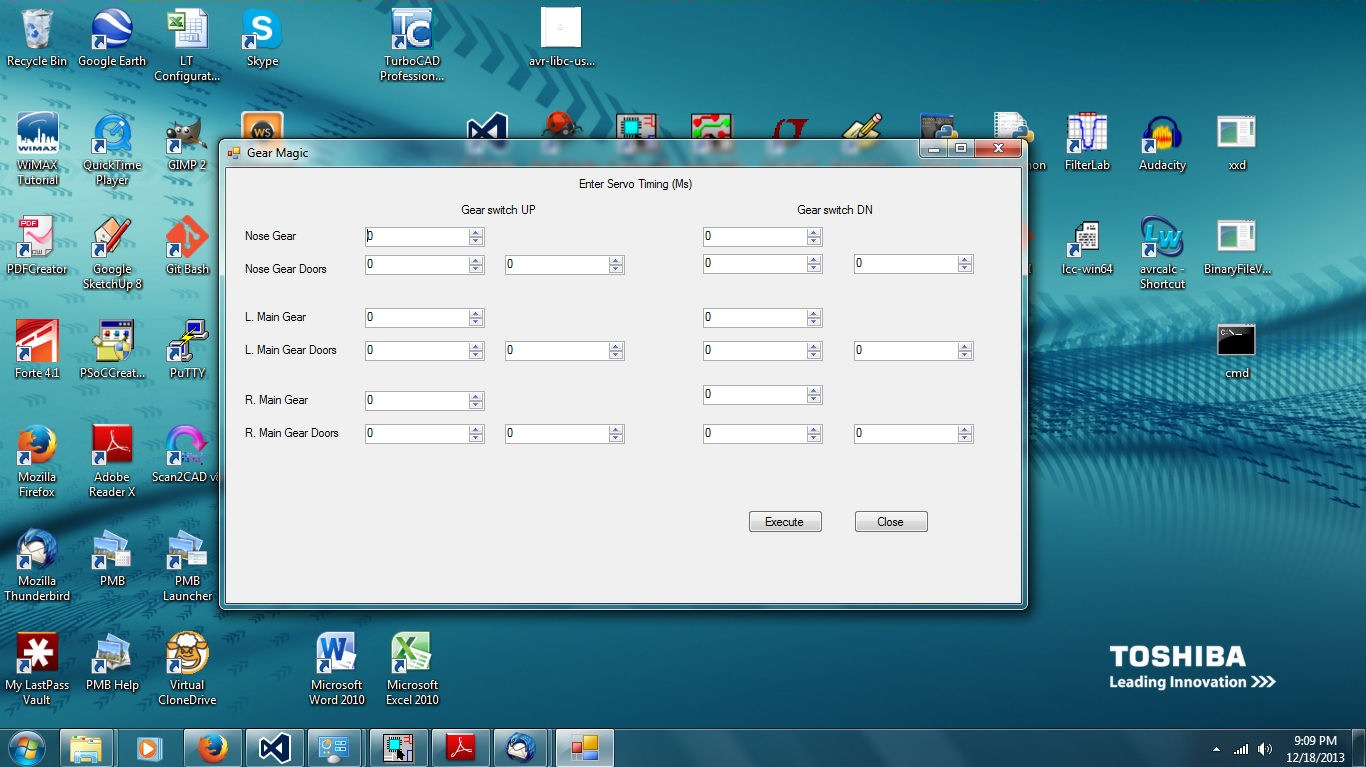Click Nose Gear UP timing field
Image resolution: width=1366 pixels, height=767 pixels.
(416, 237)
